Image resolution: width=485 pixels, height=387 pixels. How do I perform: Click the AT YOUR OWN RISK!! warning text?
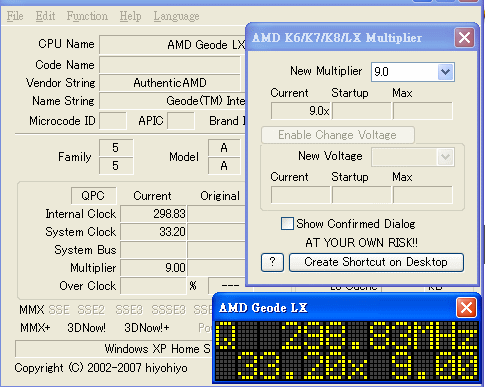click(361, 243)
